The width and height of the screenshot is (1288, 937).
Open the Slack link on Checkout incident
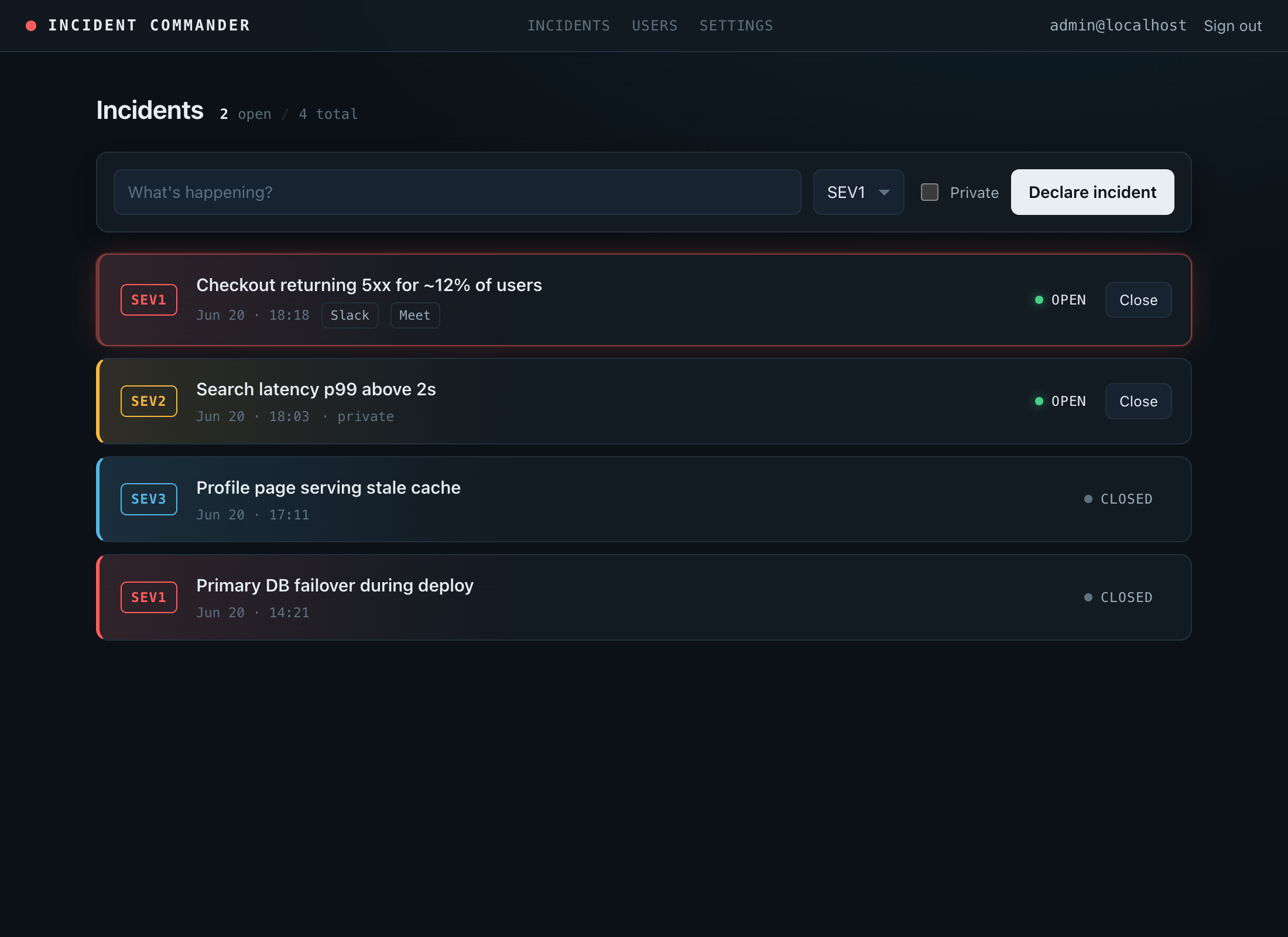click(x=350, y=315)
